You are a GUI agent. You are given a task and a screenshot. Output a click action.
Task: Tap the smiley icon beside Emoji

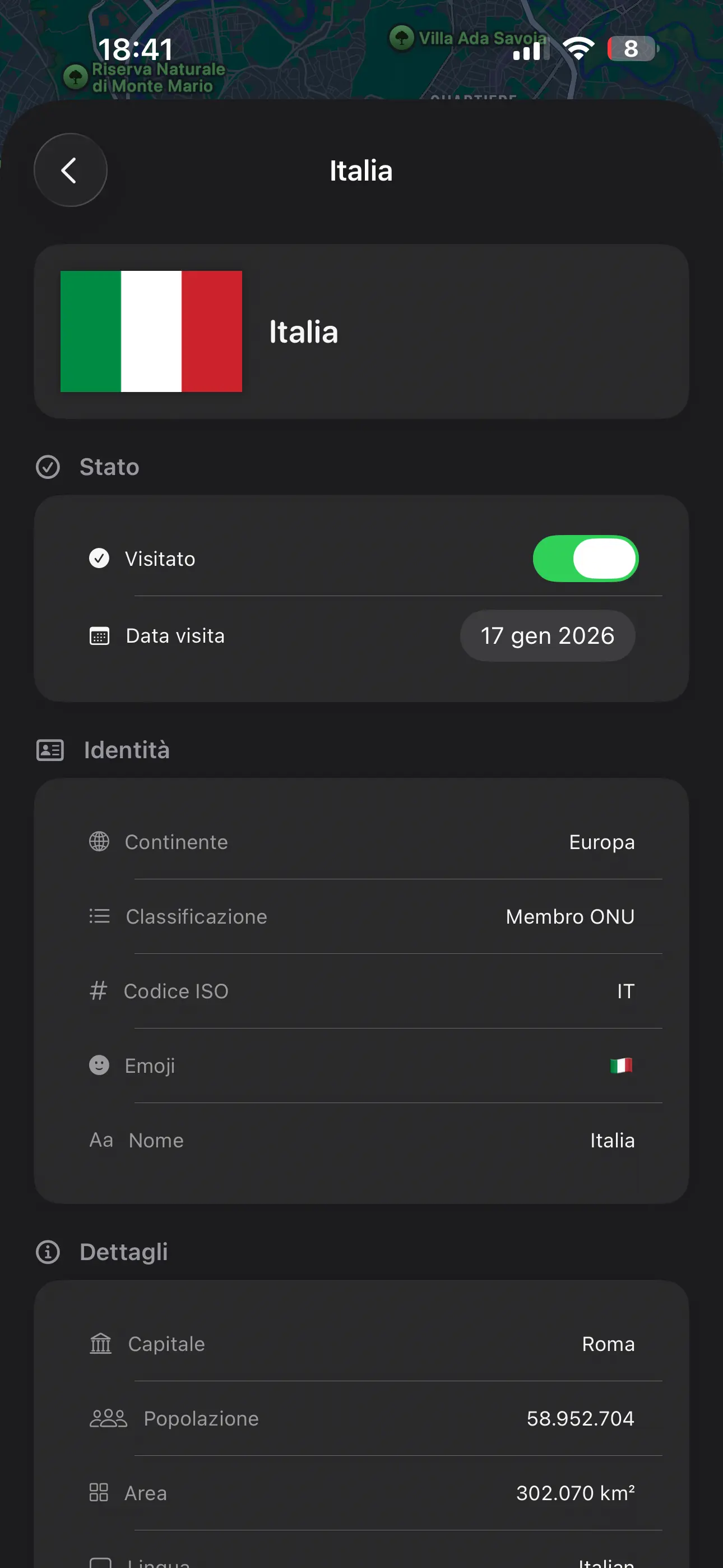tap(99, 1065)
